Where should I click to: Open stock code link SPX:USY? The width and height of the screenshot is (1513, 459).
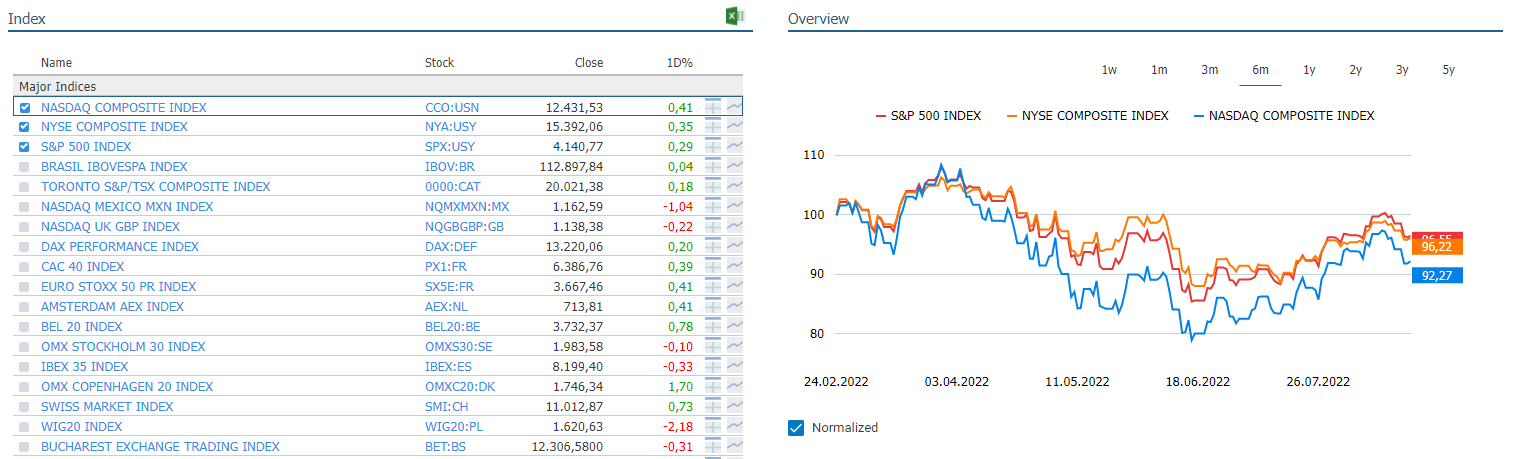click(450, 147)
